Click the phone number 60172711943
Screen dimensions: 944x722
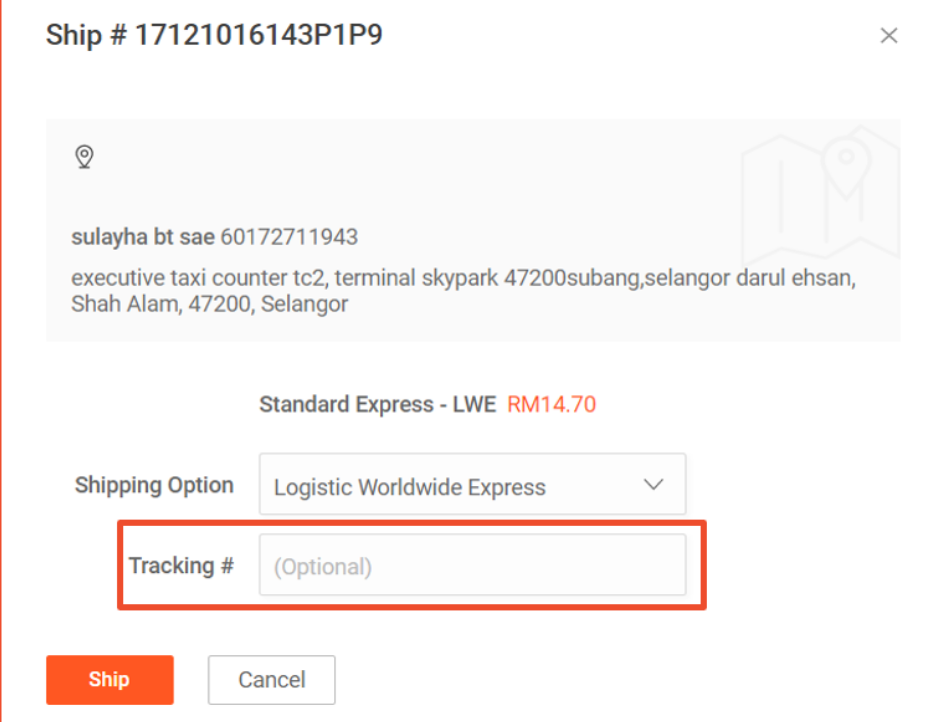click(x=290, y=237)
